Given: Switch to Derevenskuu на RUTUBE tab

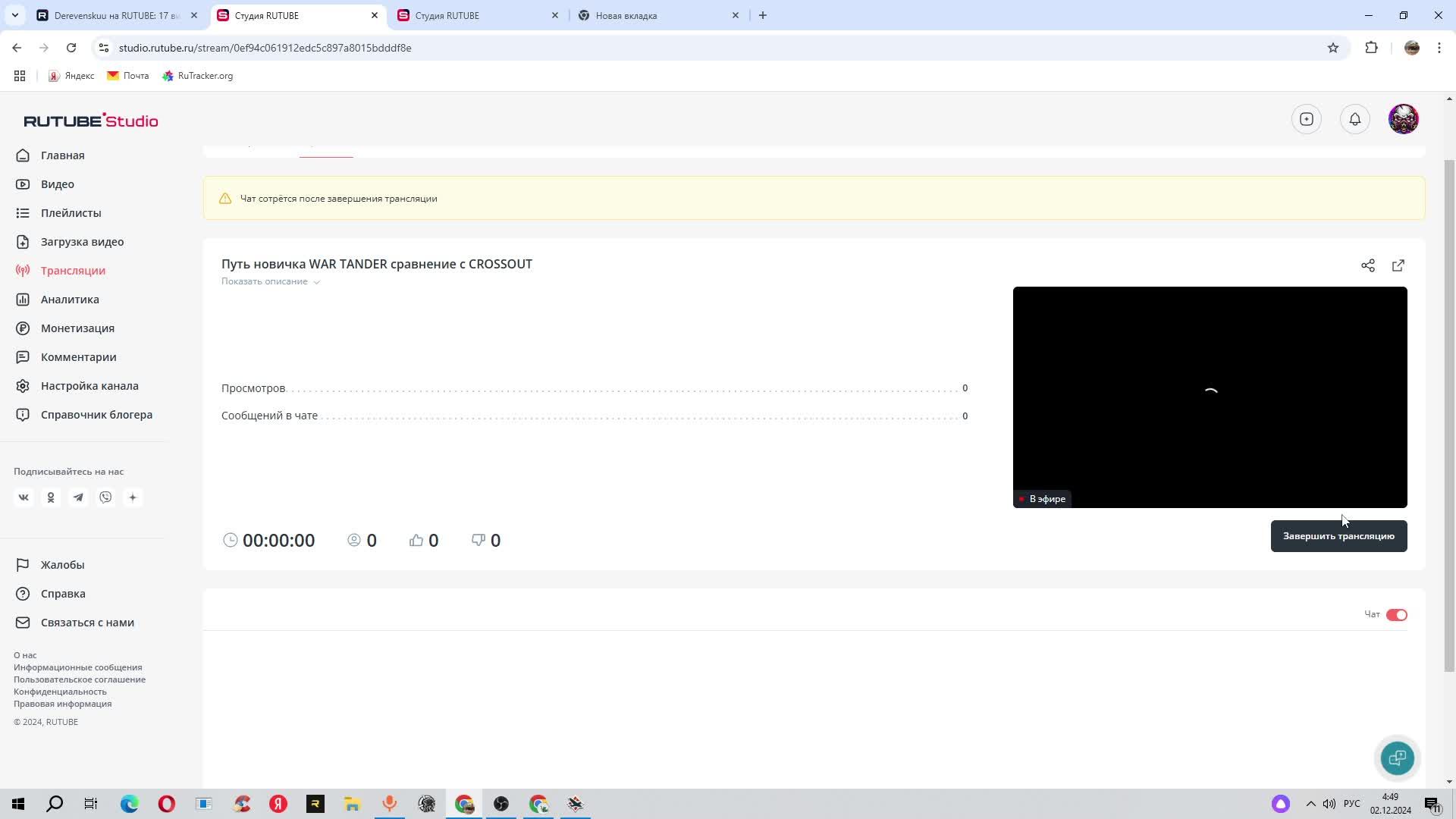Looking at the screenshot, I should 118,15.
